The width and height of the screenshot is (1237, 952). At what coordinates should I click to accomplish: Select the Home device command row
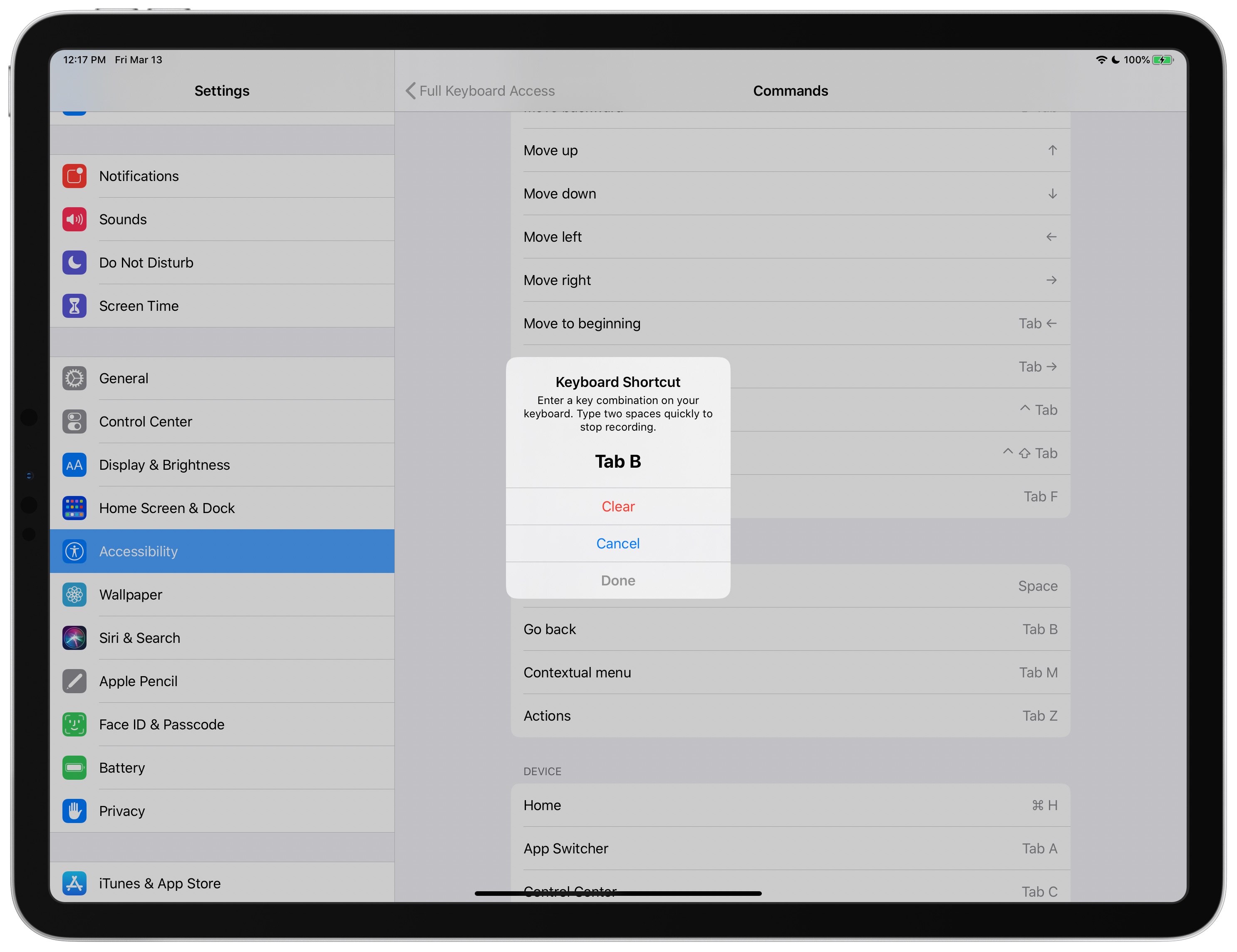(790, 805)
